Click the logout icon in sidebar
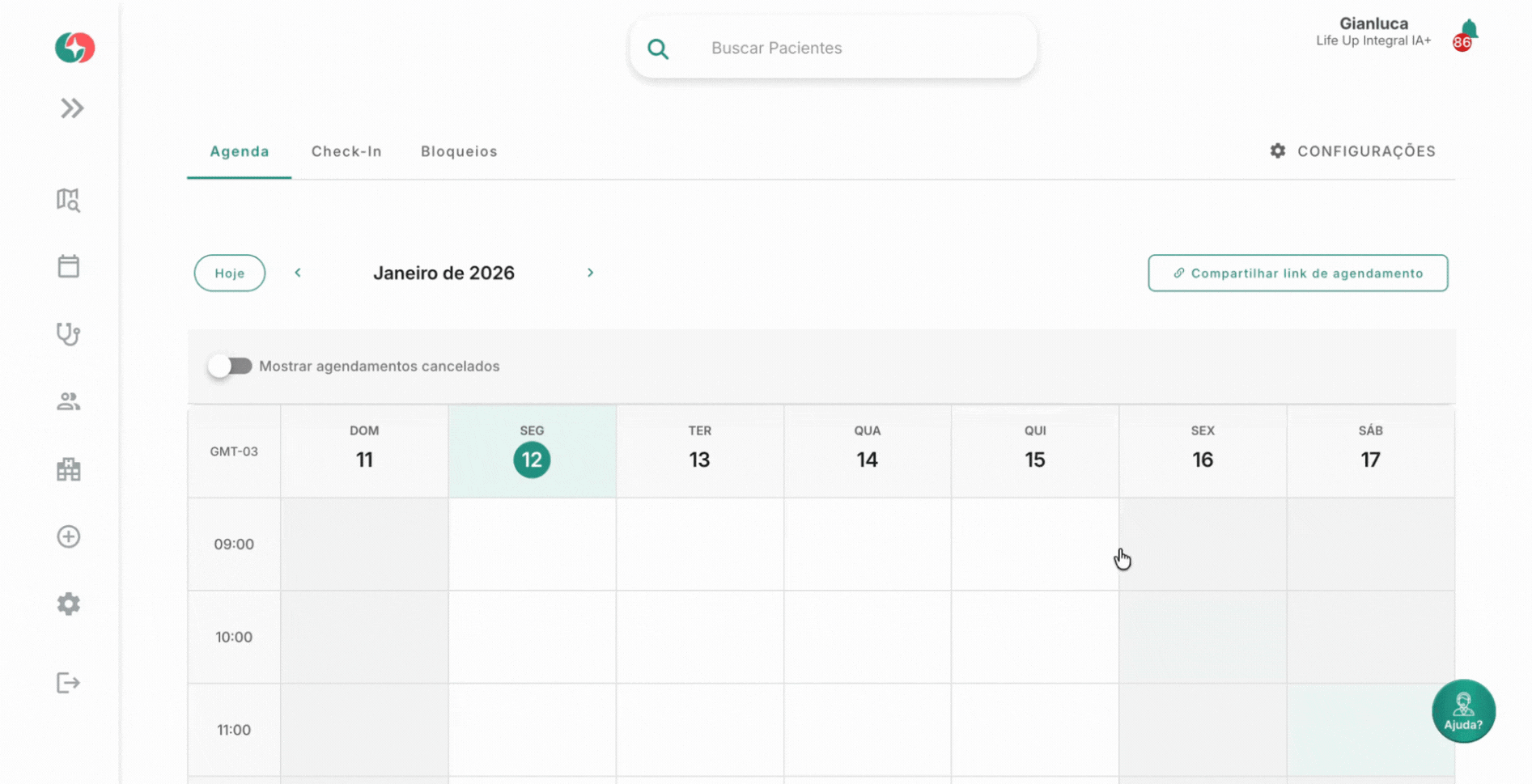The height and width of the screenshot is (784, 1532). (69, 683)
